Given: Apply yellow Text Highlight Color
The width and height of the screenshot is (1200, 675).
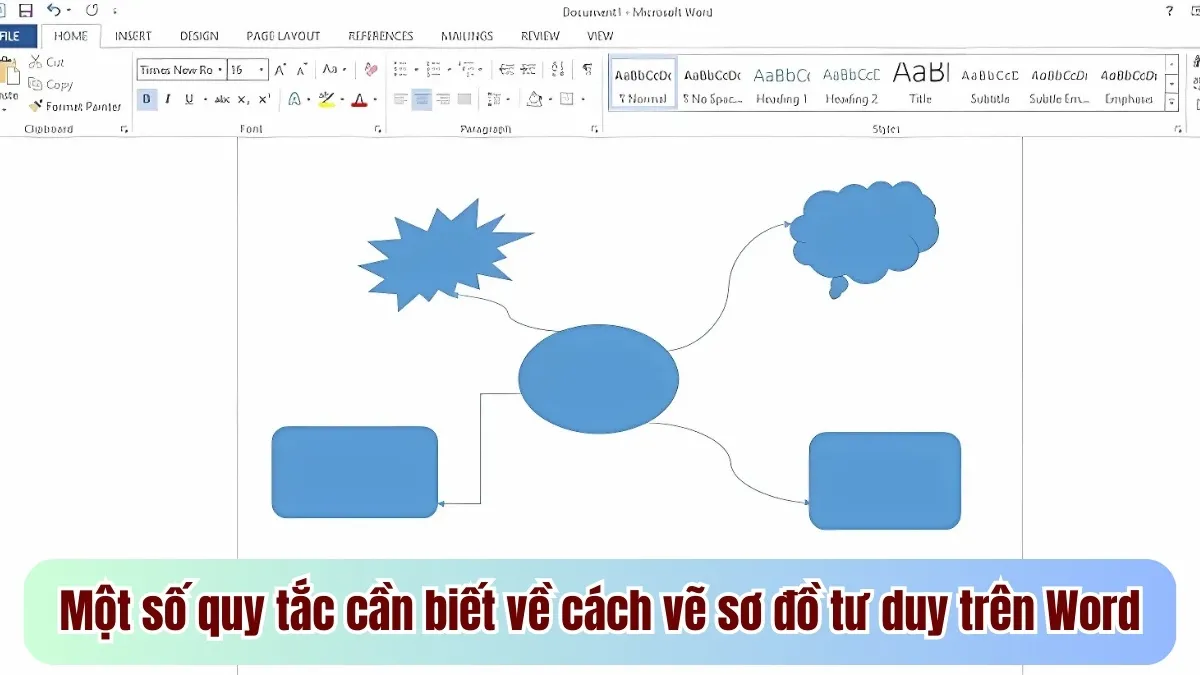Looking at the screenshot, I should pyautogui.click(x=326, y=99).
